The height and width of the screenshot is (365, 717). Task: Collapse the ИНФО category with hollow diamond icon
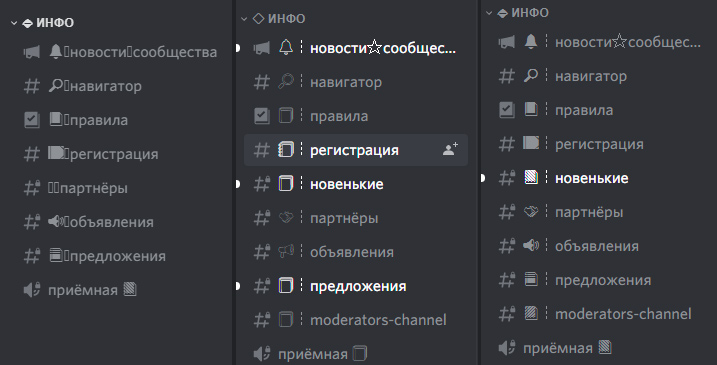coord(273,19)
